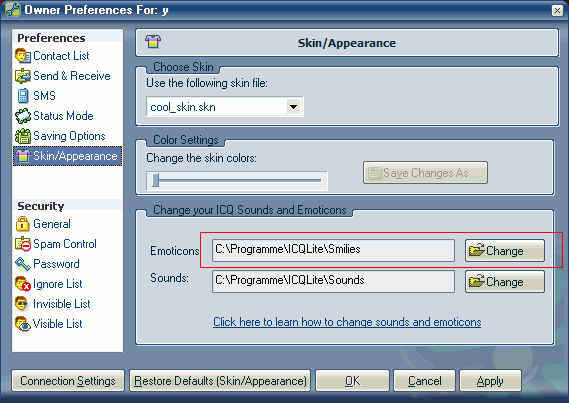
Task: Open Send & Receive preferences
Action: [72, 76]
